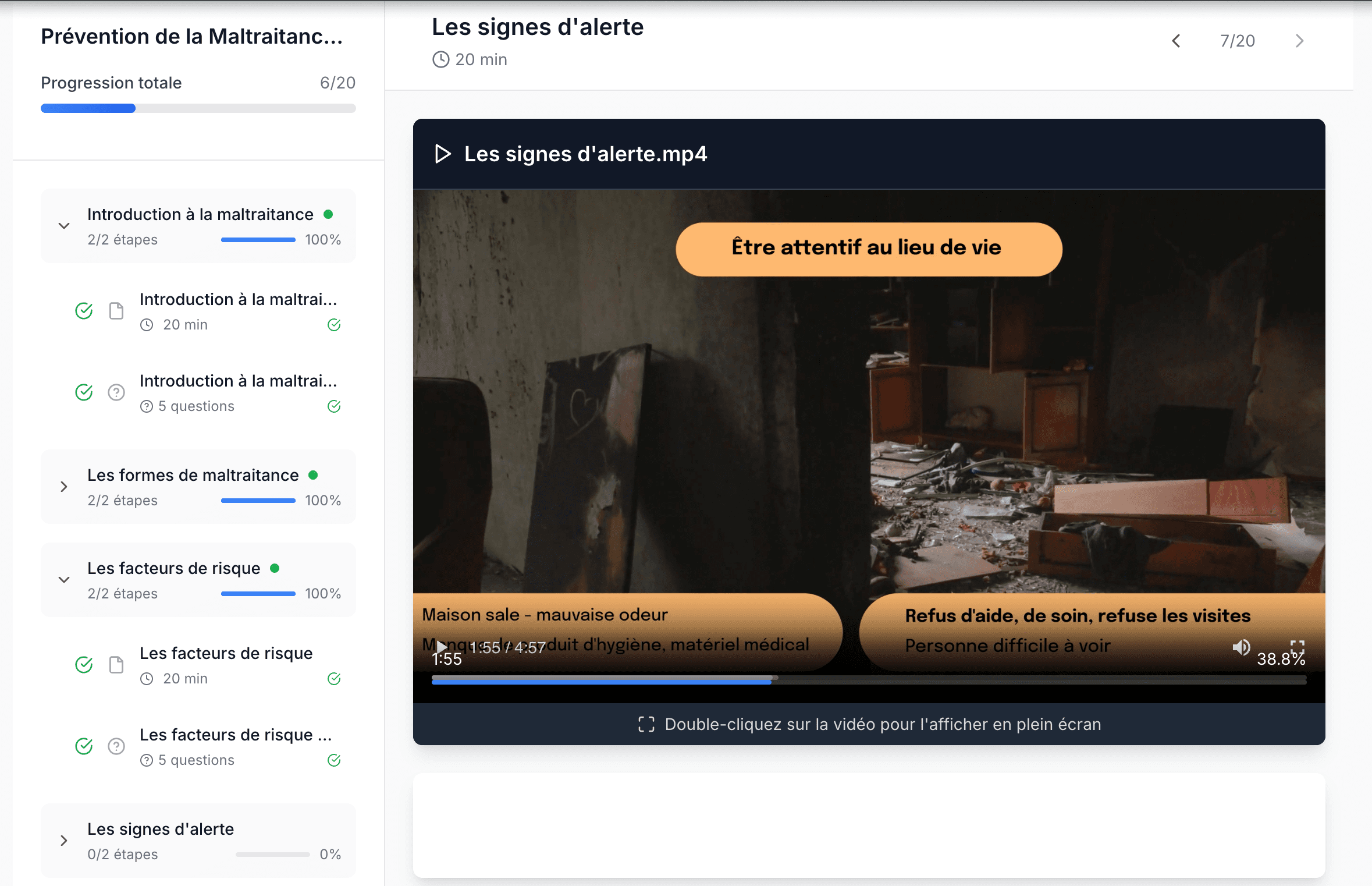
Task: Click question icon of Introduction 5 questions quiz
Action: [x=116, y=392]
